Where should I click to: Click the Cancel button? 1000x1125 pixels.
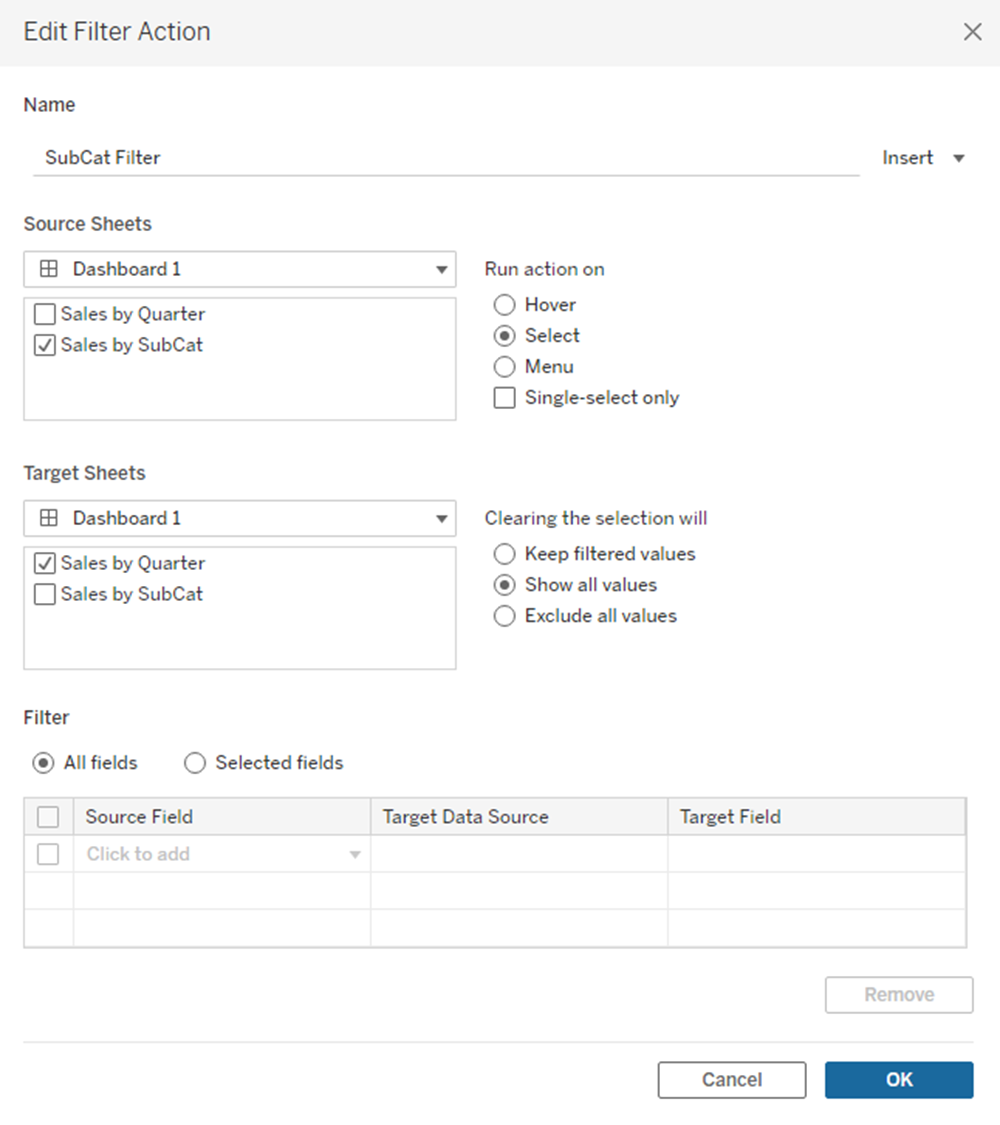point(731,1080)
